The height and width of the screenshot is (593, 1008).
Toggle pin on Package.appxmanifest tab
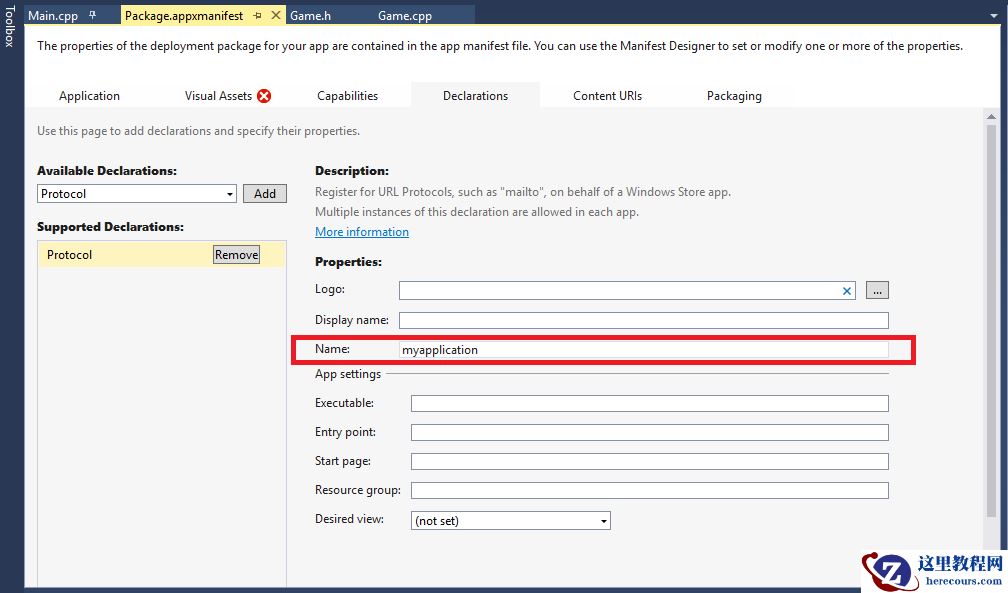point(258,16)
